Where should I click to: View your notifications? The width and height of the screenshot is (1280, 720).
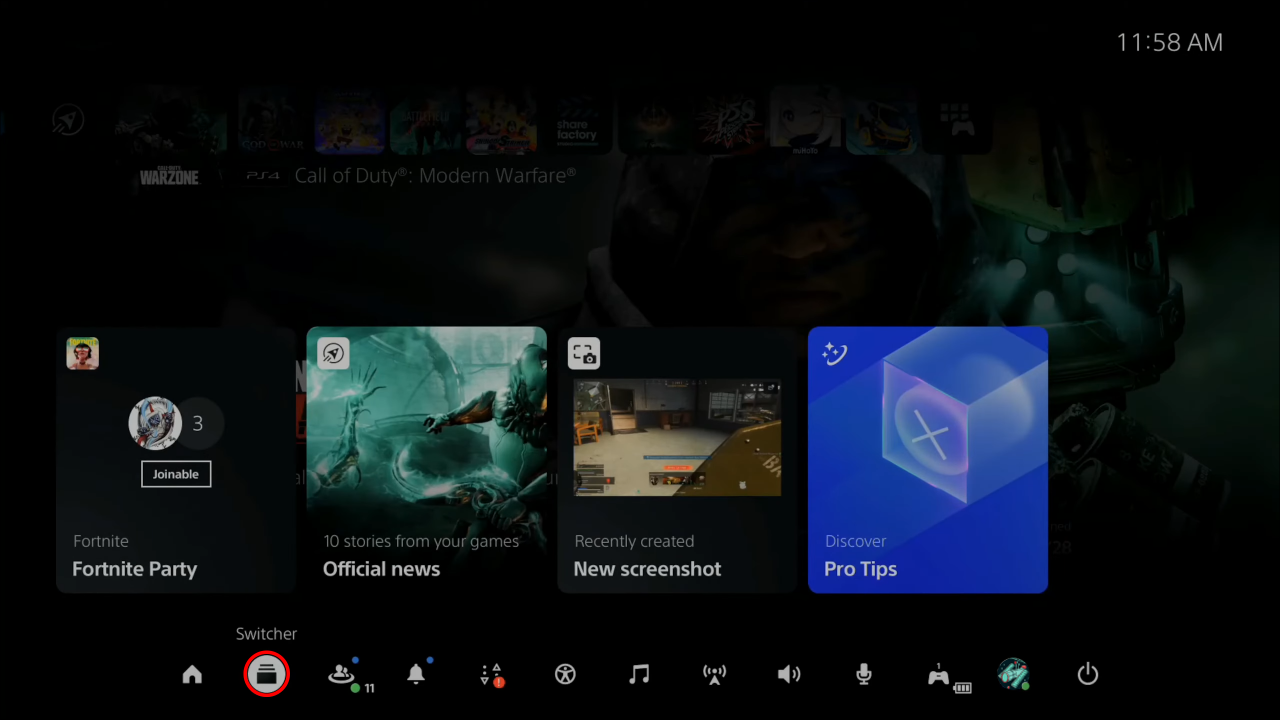pyautogui.click(x=417, y=674)
